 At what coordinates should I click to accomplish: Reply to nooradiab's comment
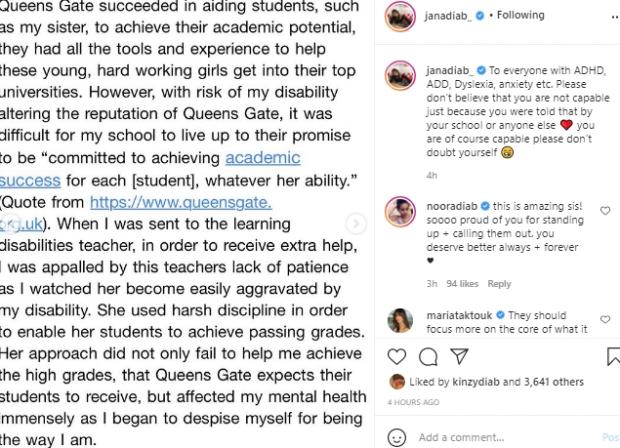pyautogui.click(x=499, y=284)
